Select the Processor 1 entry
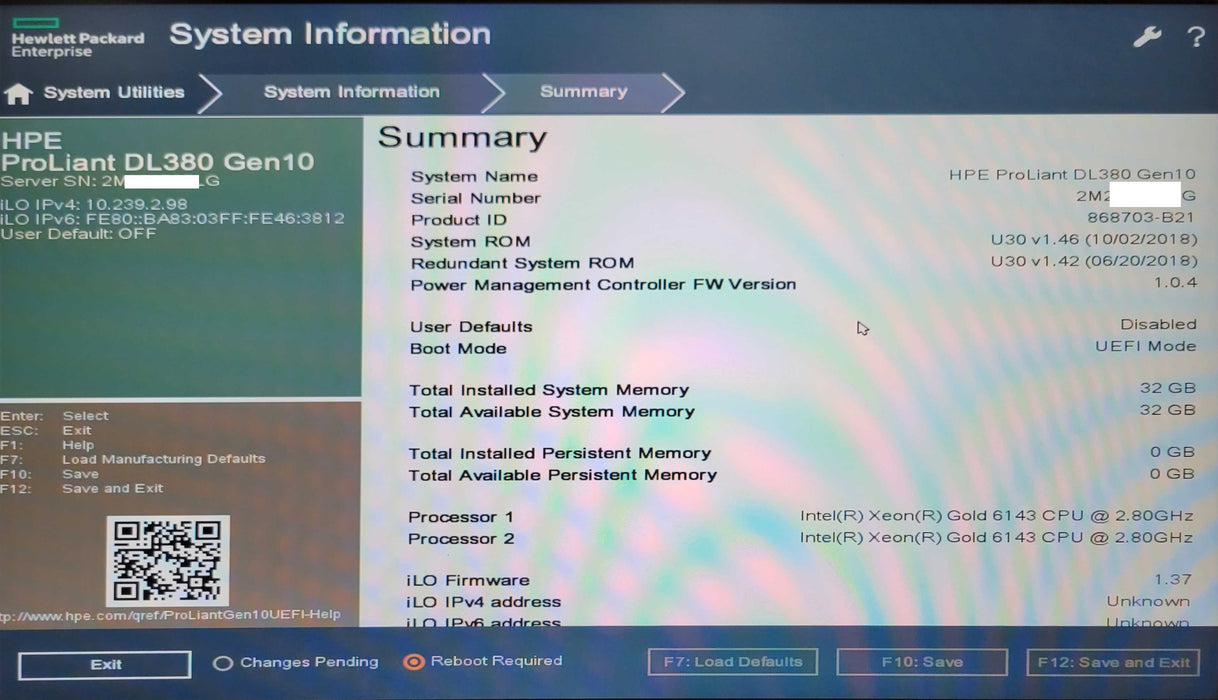Viewport: 1218px width, 700px height. pyautogui.click(x=800, y=517)
